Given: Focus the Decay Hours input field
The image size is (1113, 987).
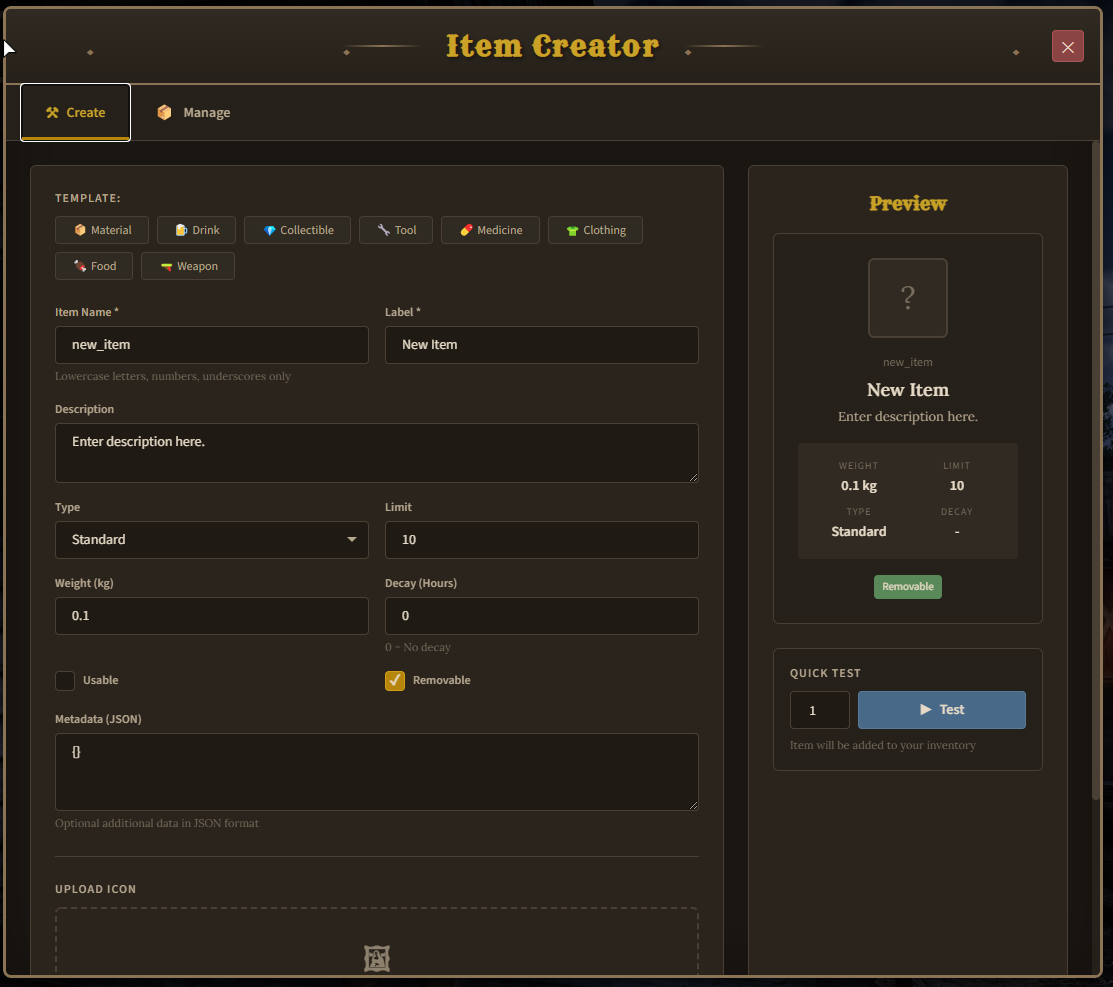Looking at the screenshot, I should (x=541, y=615).
